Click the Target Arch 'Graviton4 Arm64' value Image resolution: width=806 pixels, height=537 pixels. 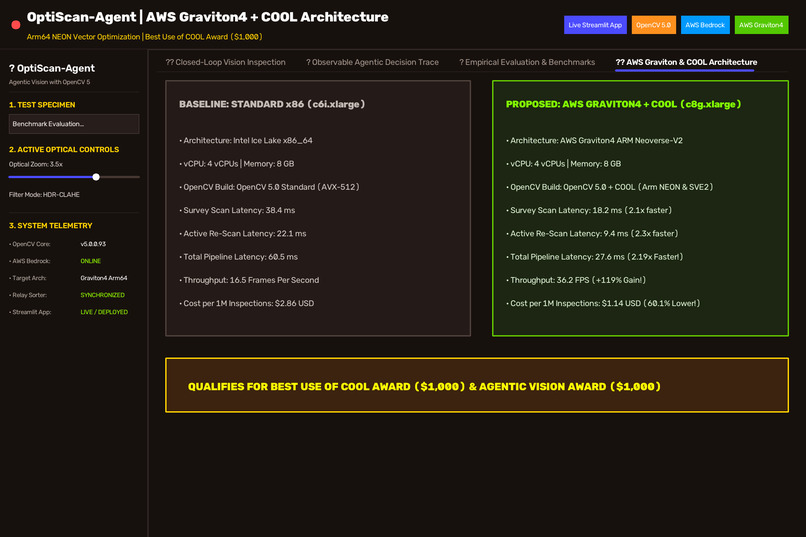104,278
